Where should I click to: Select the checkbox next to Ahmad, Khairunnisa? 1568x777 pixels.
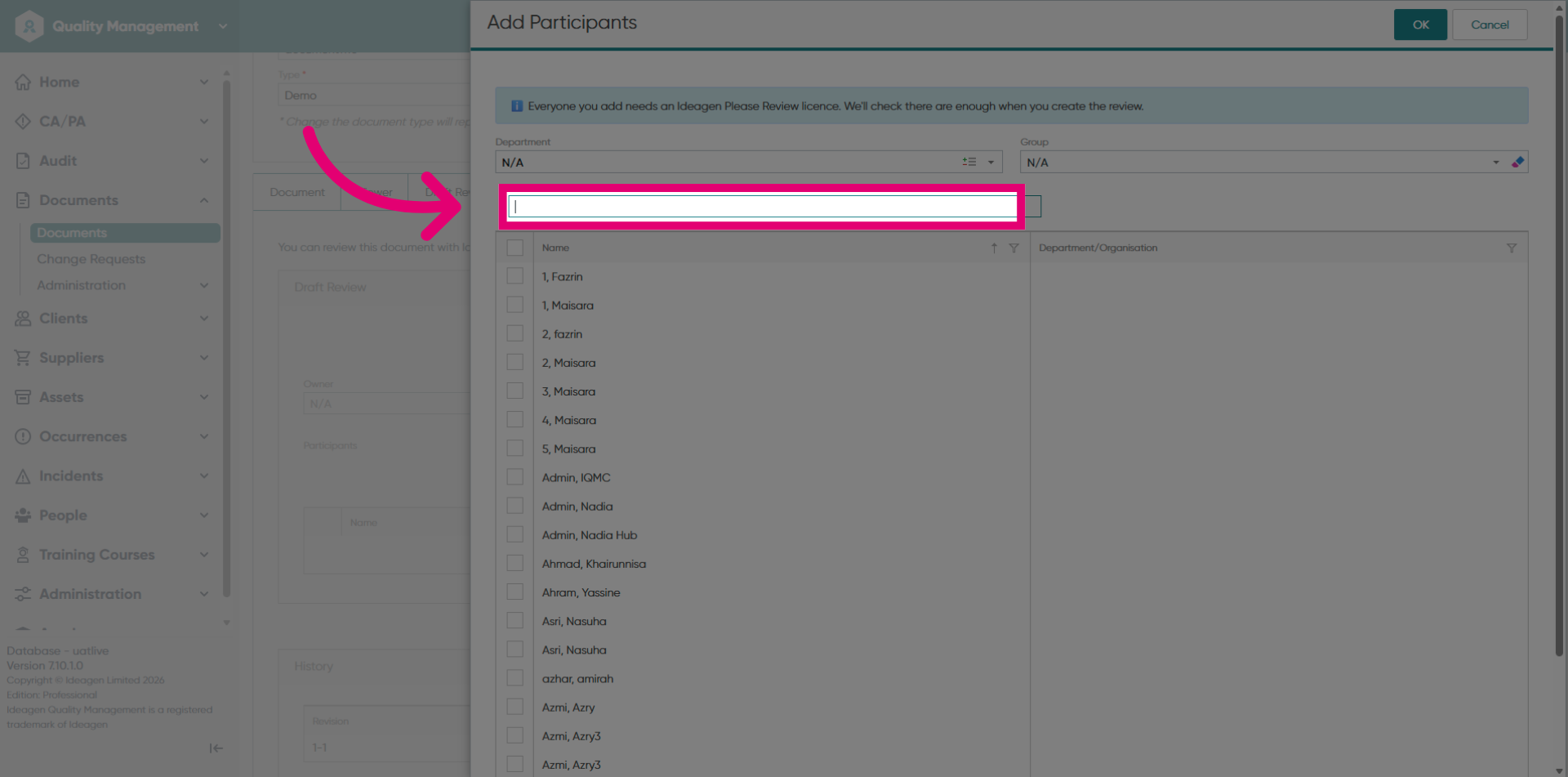coord(514,563)
